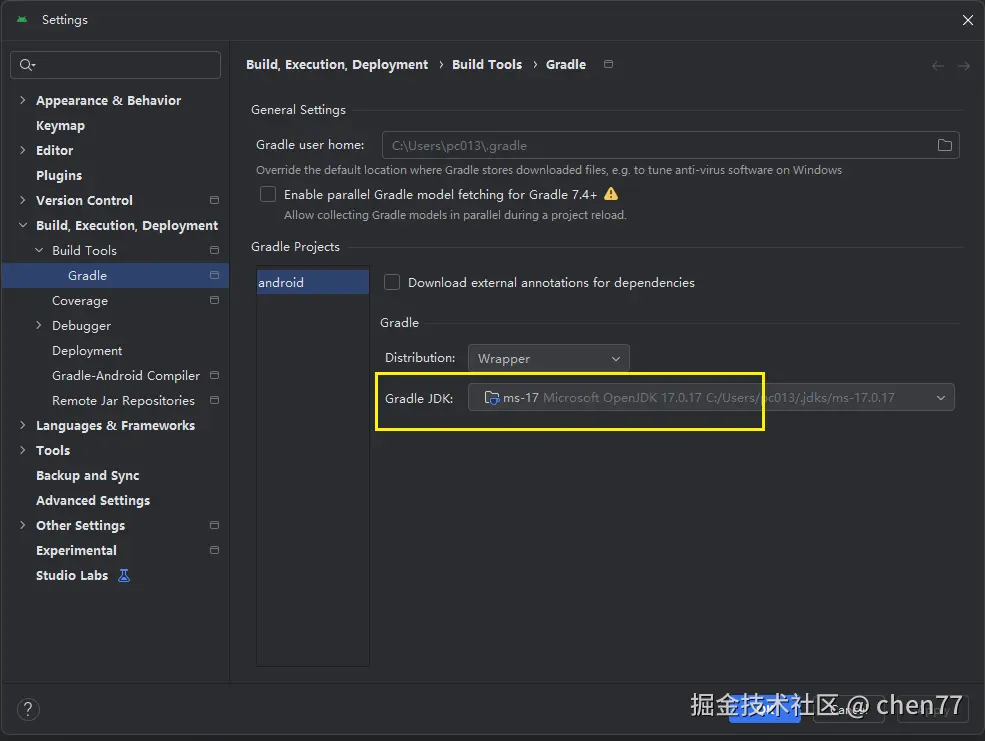Screen dimensions: 985x741
Task: Click the Android Studio logo in title bar
Action: coord(22,19)
